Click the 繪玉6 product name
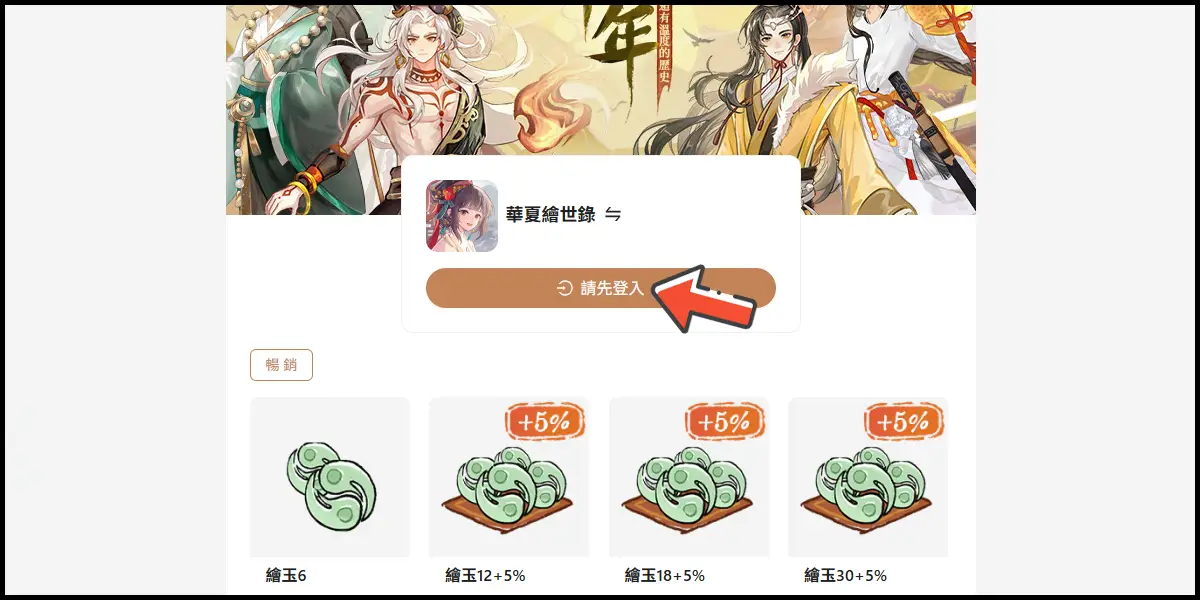This screenshot has width=1200, height=600. pyautogui.click(x=286, y=575)
